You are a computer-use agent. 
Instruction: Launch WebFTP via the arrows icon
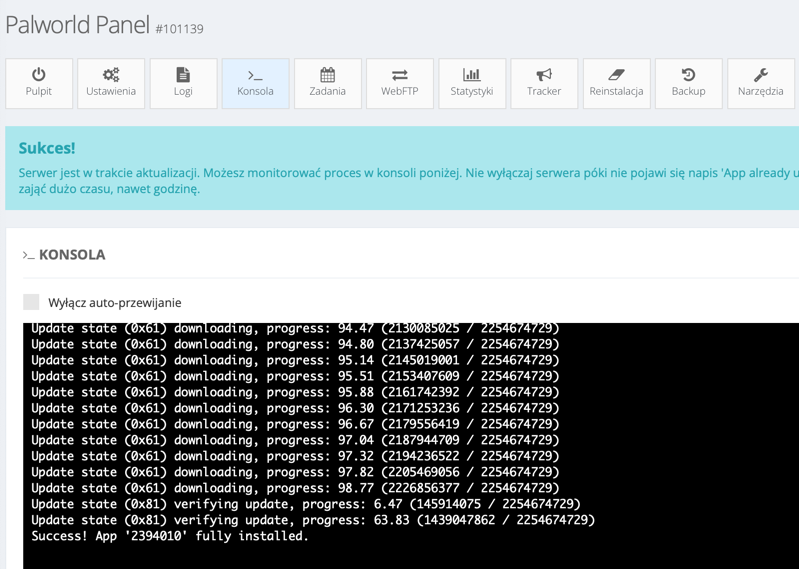coord(399,75)
